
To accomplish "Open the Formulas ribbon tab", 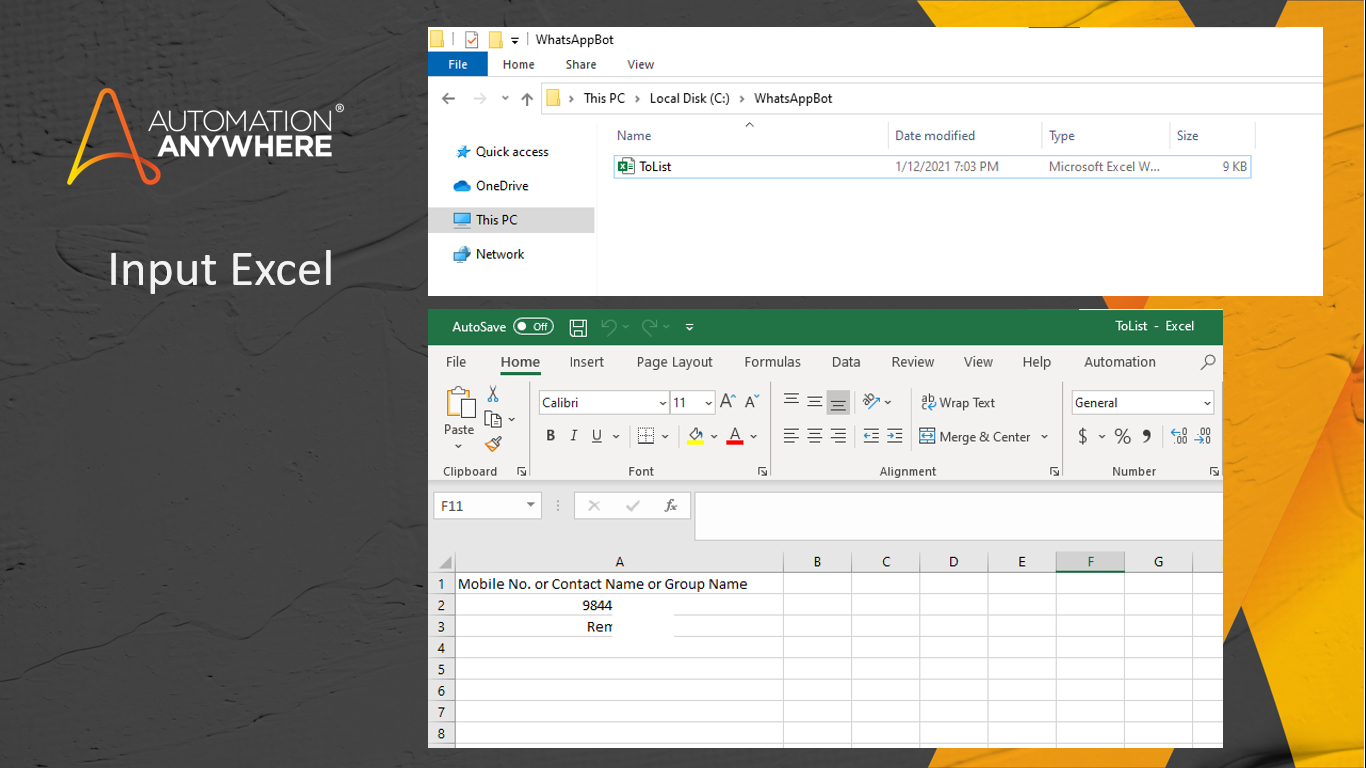I will tap(772, 362).
